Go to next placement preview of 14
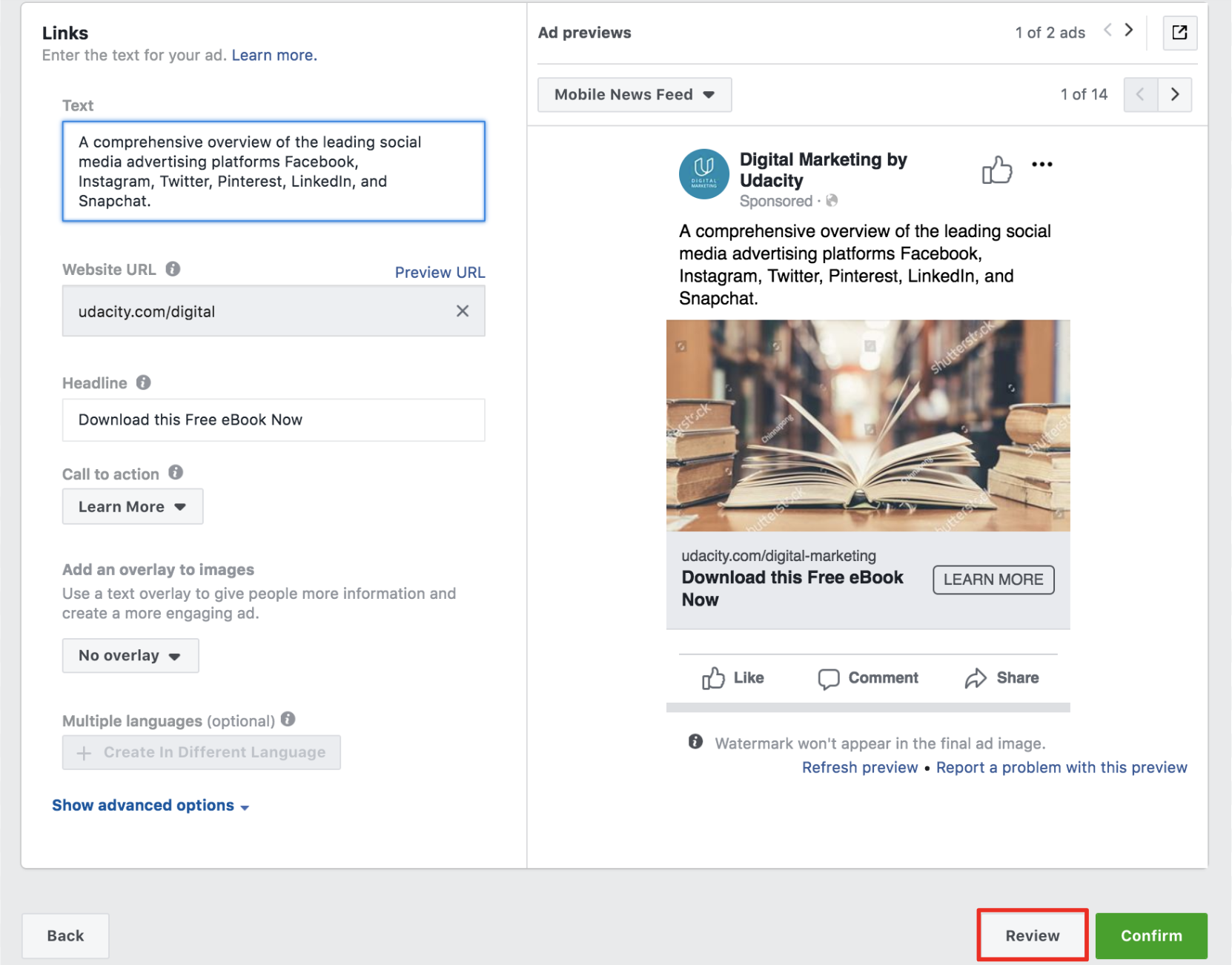Screen dimensions: 1232x965 tap(1174, 95)
